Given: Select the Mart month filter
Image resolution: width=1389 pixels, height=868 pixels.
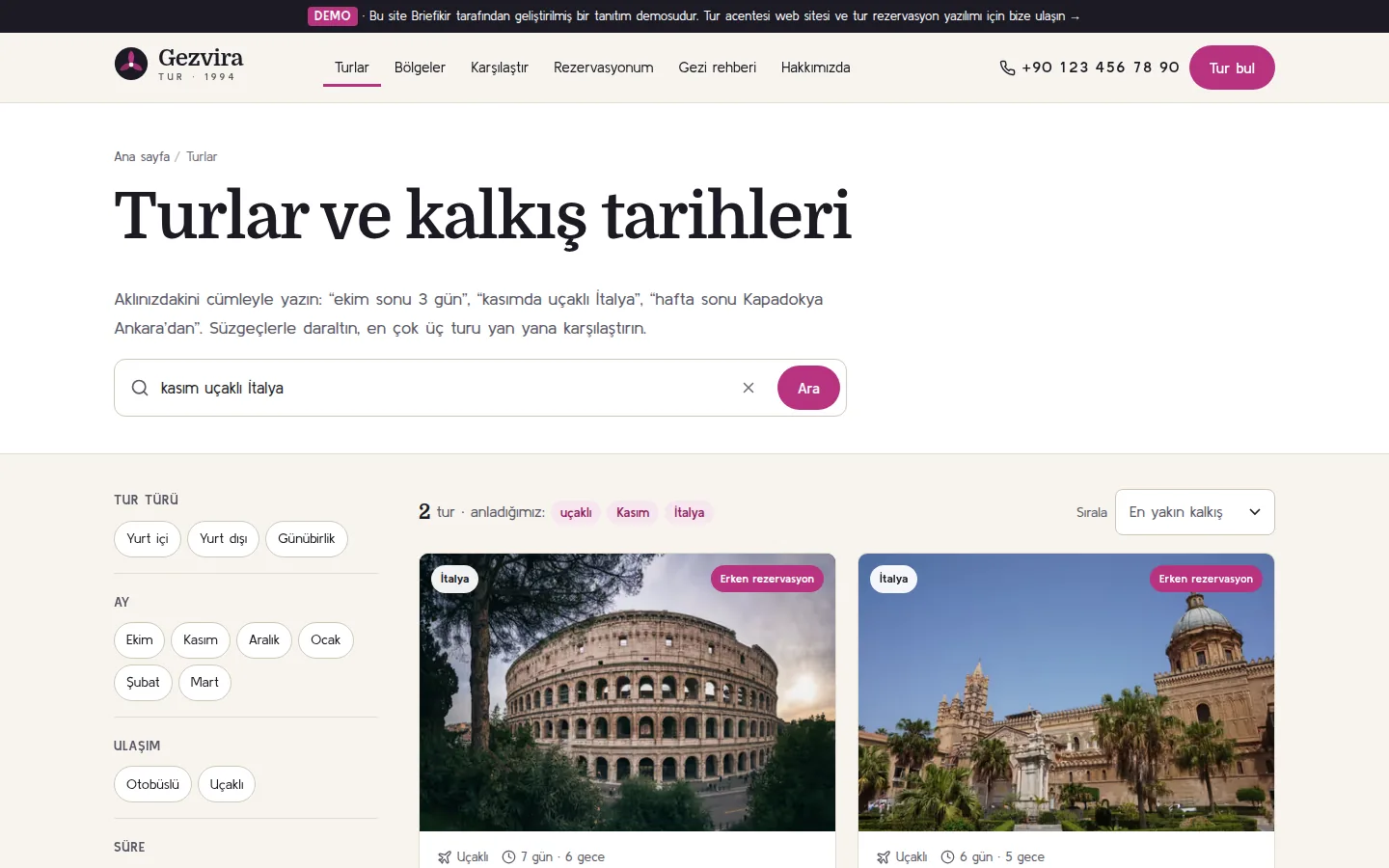Looking at the screenshot, I should pyautogui.click(x=204, y=683).
